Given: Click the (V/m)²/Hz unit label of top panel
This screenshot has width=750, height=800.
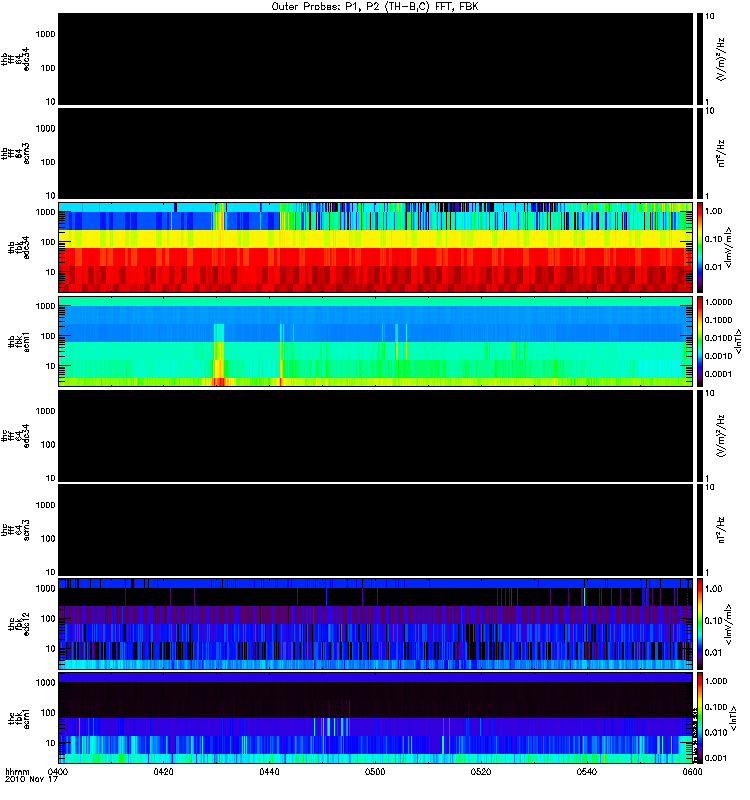Looking at the screenshot, I should [x=721, y=59].
